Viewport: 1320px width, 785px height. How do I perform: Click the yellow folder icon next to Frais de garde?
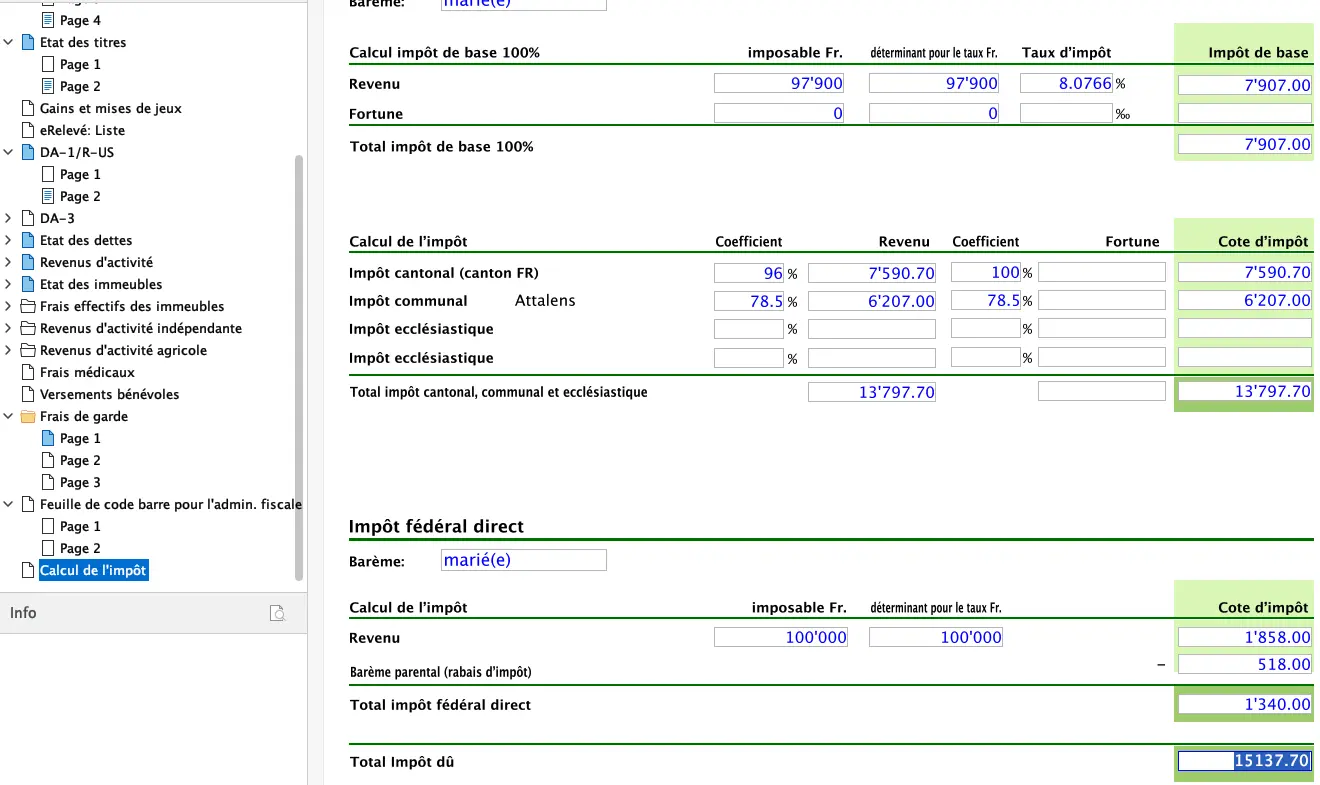pos(29,416)
